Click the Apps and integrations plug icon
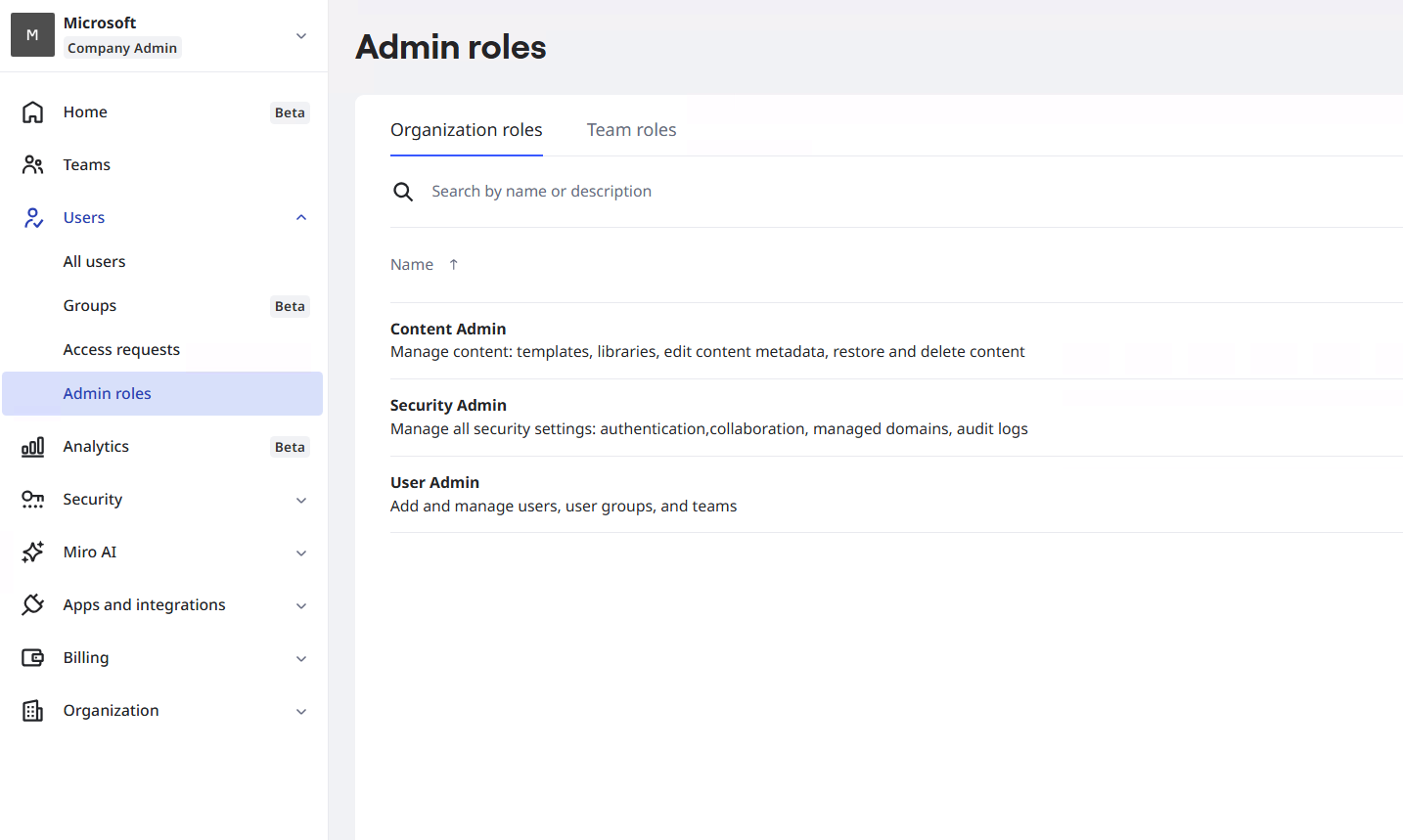1403x840 pixels. (x=32, y=605)
